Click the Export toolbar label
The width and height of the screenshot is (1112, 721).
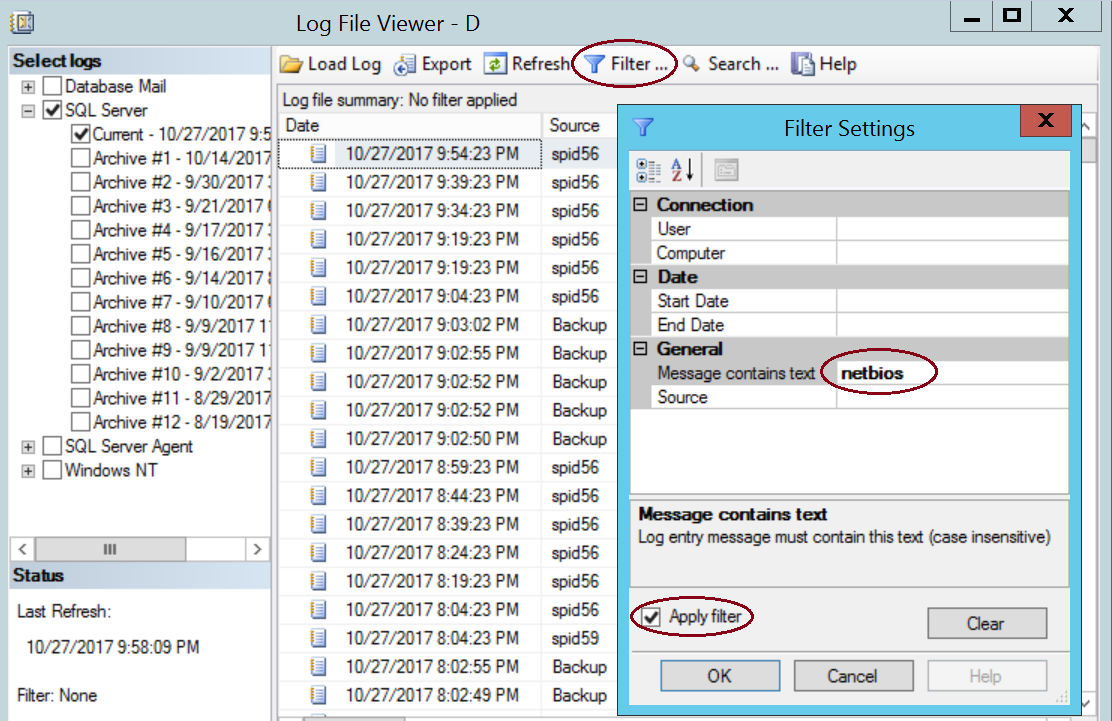click(x=446, y=65)
